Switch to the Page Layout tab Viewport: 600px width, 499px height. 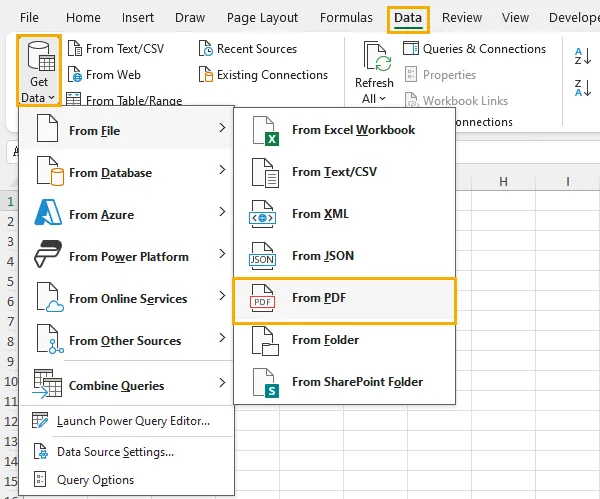tap(262, 18)
